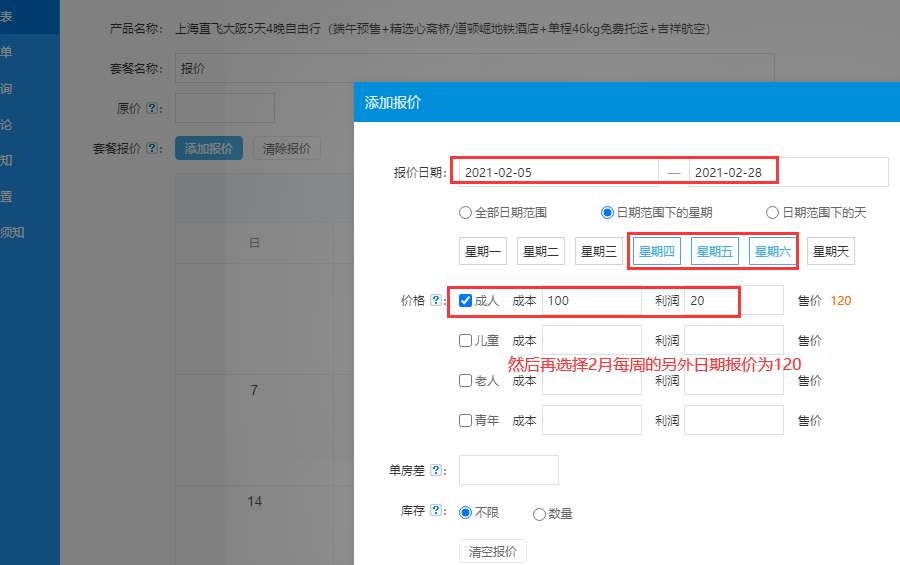Click the help icon next to 库存
The image size is (900, 565).
(436, 512)
